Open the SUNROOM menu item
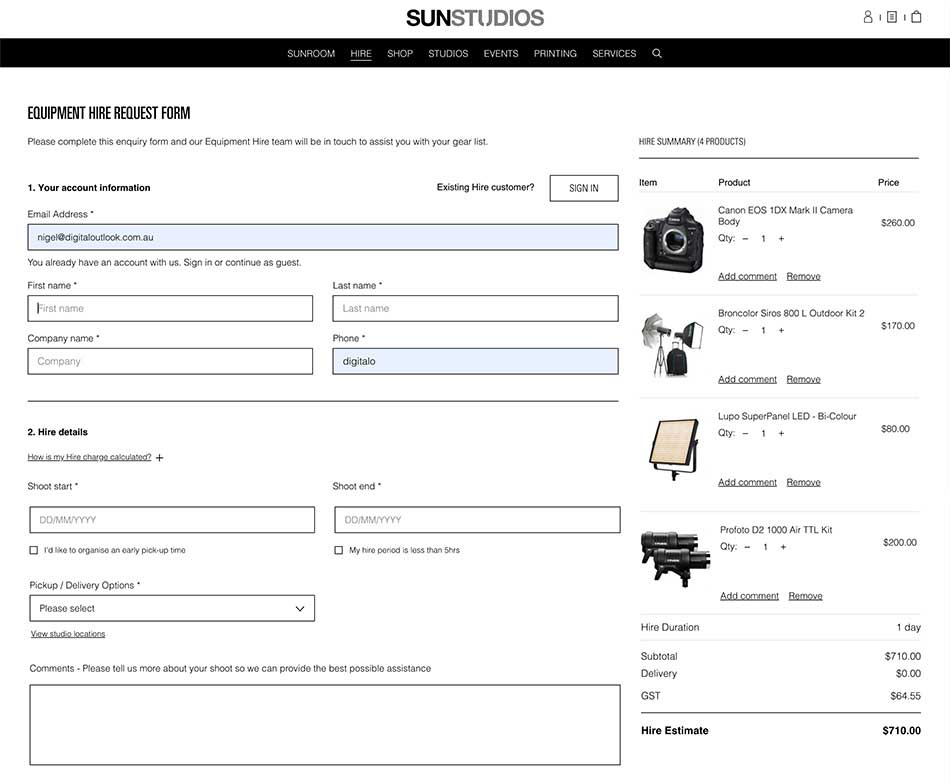950x783 pixels. 311,53
